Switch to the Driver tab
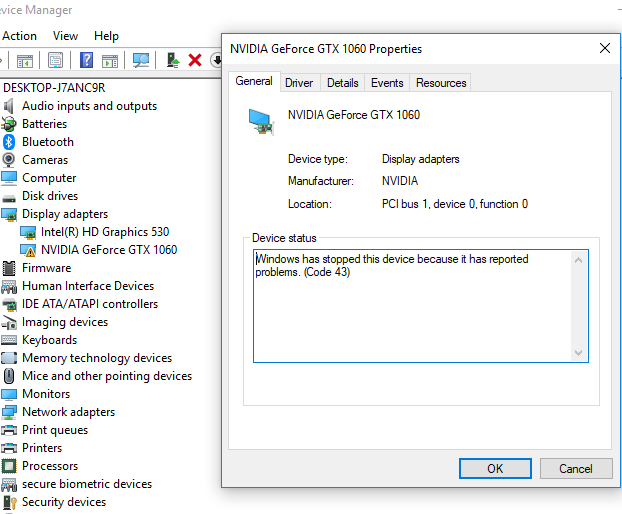This screenshot has height=514, width=622. point(299,83)
